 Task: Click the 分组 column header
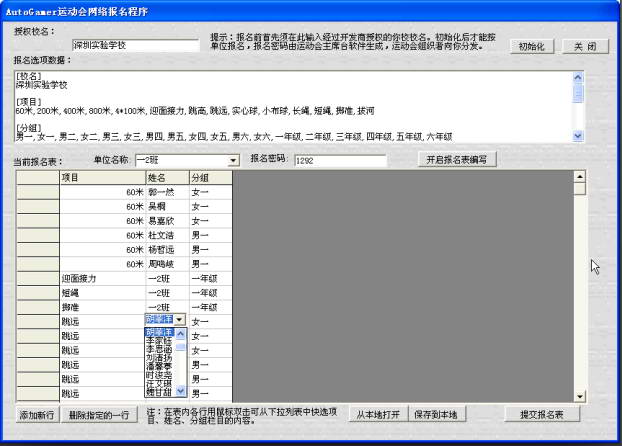click(x=211, y=177)
